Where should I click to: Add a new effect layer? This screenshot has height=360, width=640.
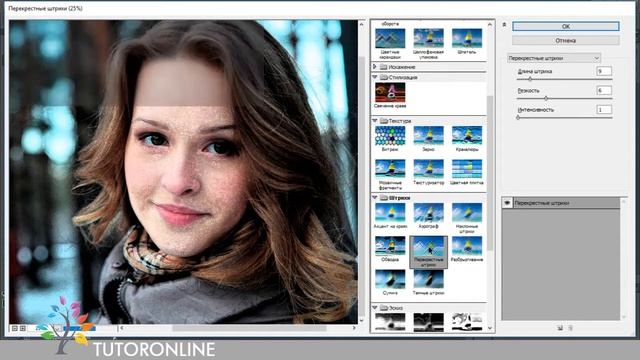560,328
